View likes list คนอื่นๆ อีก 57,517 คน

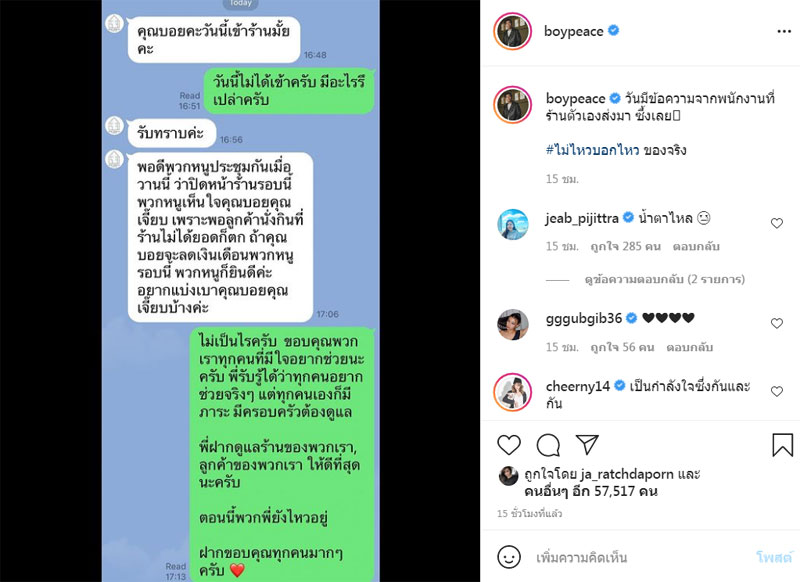[591, 491]
